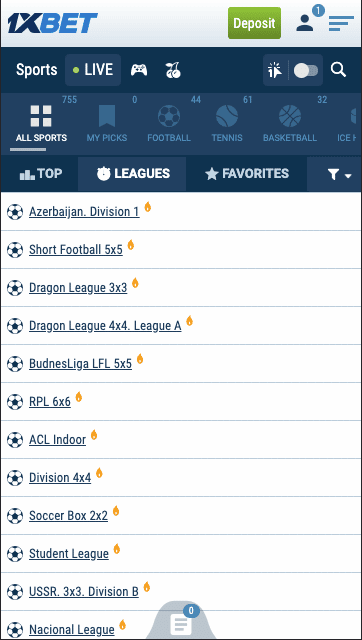
Task: Switch to the FAVORITES tab
Action: pos(247,174)
